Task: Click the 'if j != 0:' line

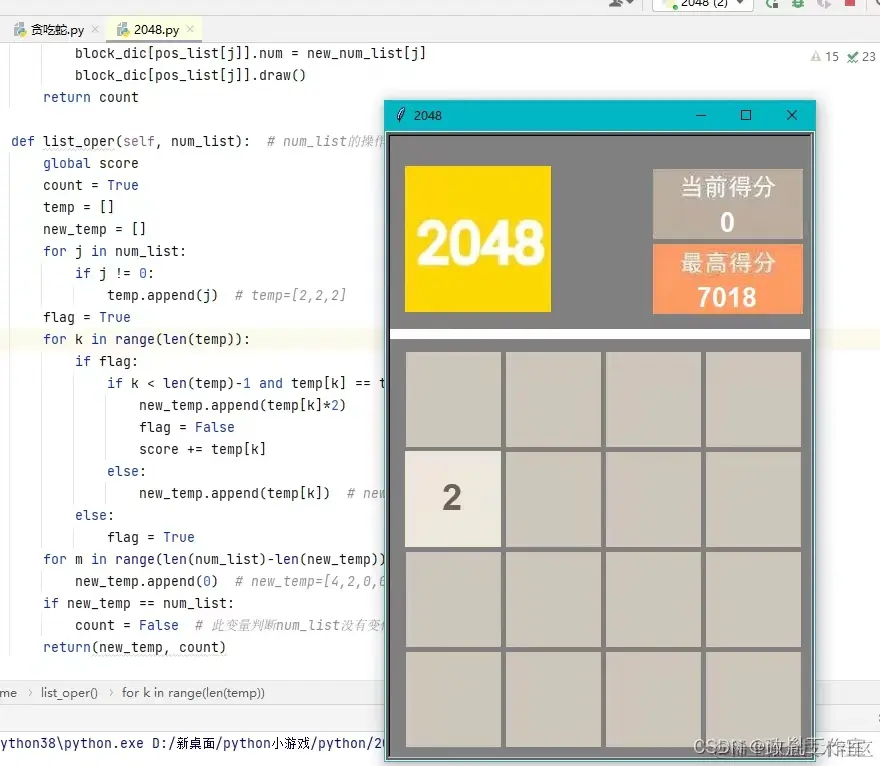Action: (114, 273)
